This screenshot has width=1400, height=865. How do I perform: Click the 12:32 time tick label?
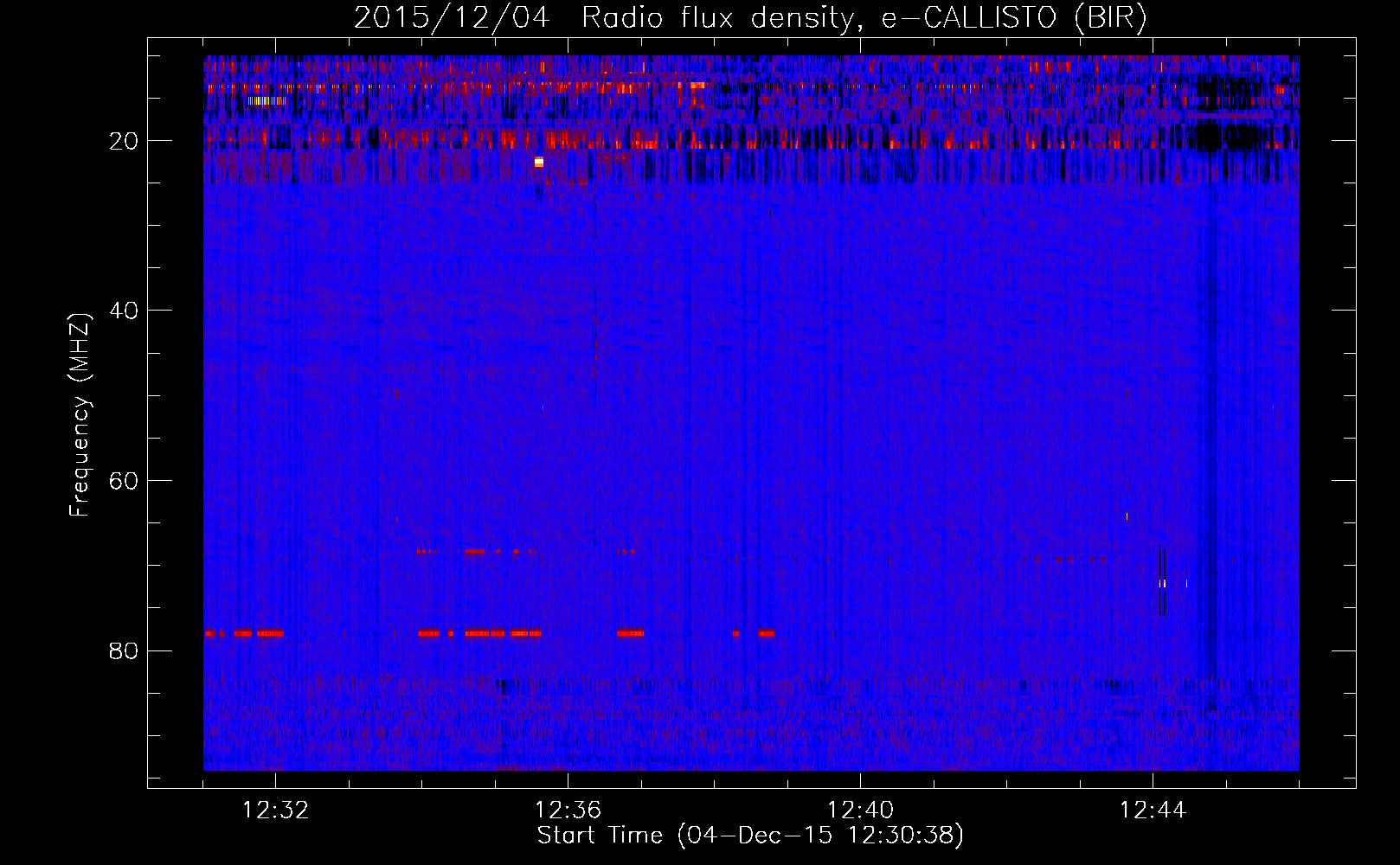pyautogui.click(x=276, y=811)
